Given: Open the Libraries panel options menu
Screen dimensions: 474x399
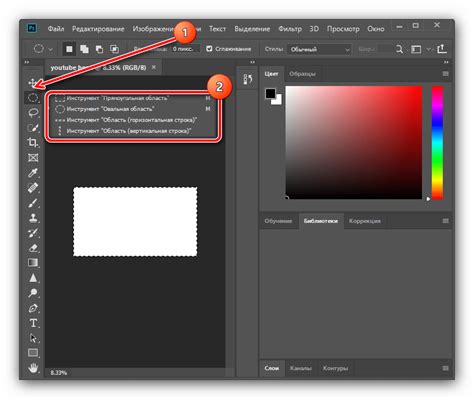Looking at the screenshot, I should tap(445, 221).
